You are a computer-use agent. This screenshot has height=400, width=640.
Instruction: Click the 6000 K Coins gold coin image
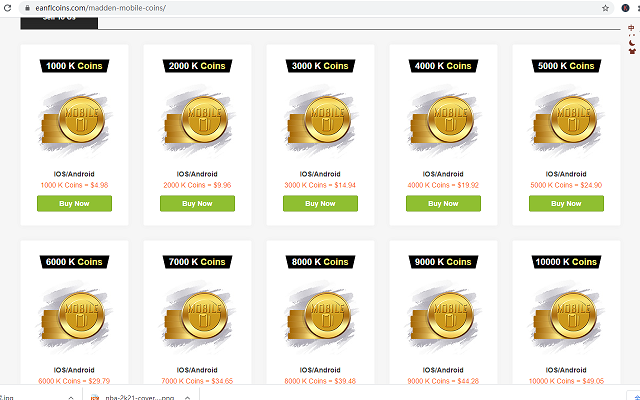pos(74,316)
